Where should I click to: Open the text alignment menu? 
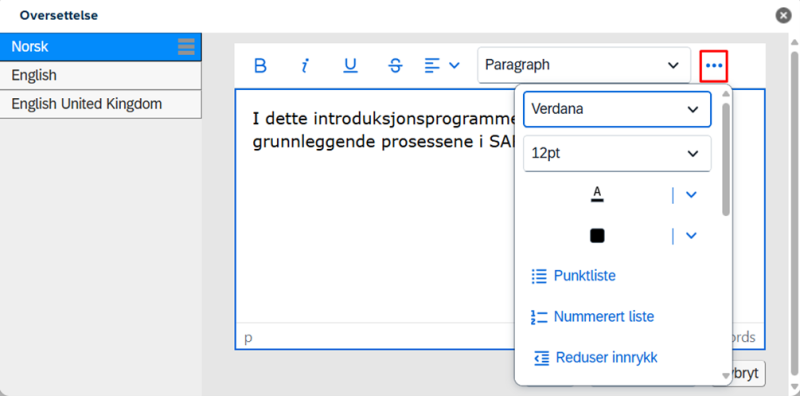pos(442,65)
